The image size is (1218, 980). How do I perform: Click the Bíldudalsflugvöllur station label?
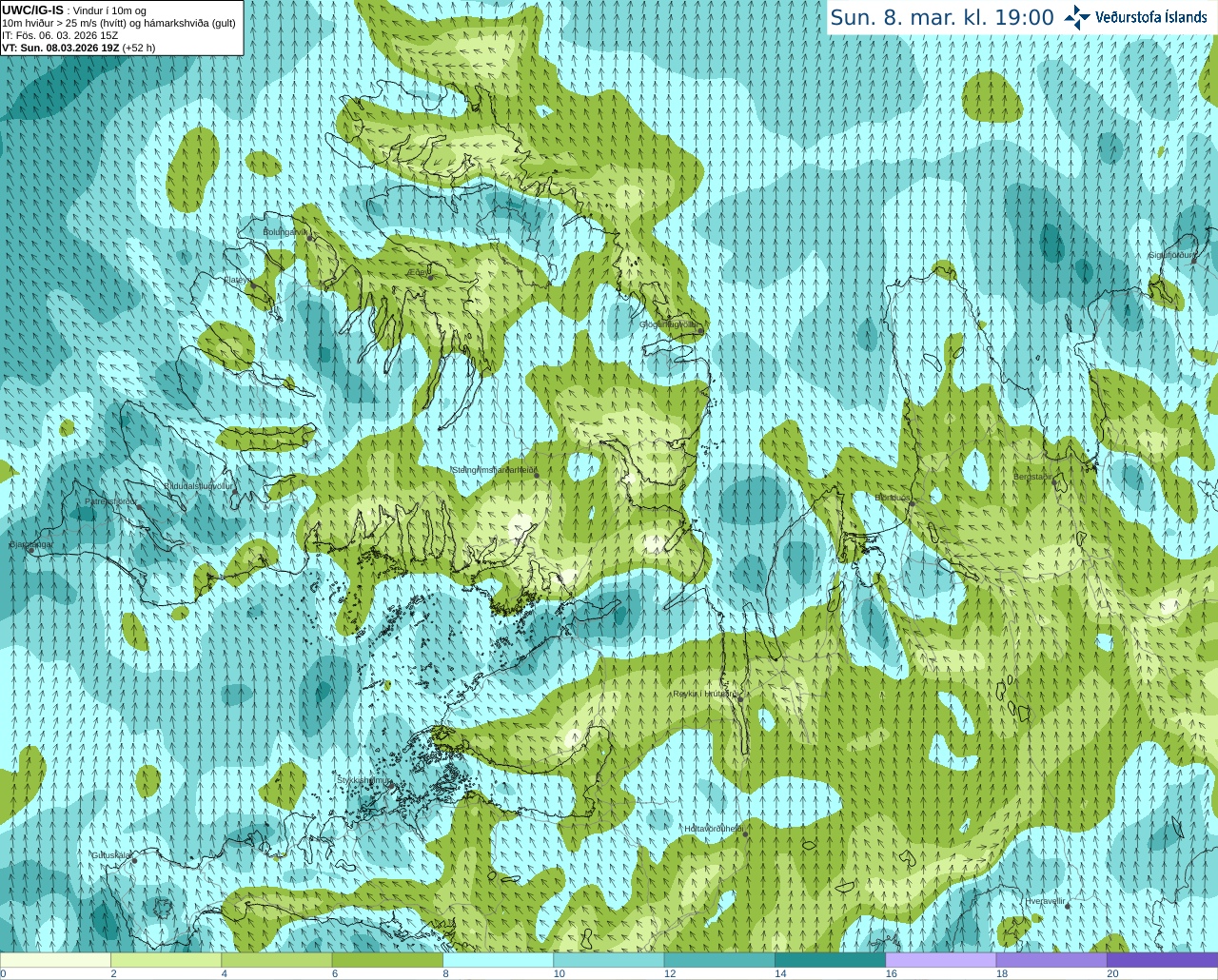click(x=198, y=485)
